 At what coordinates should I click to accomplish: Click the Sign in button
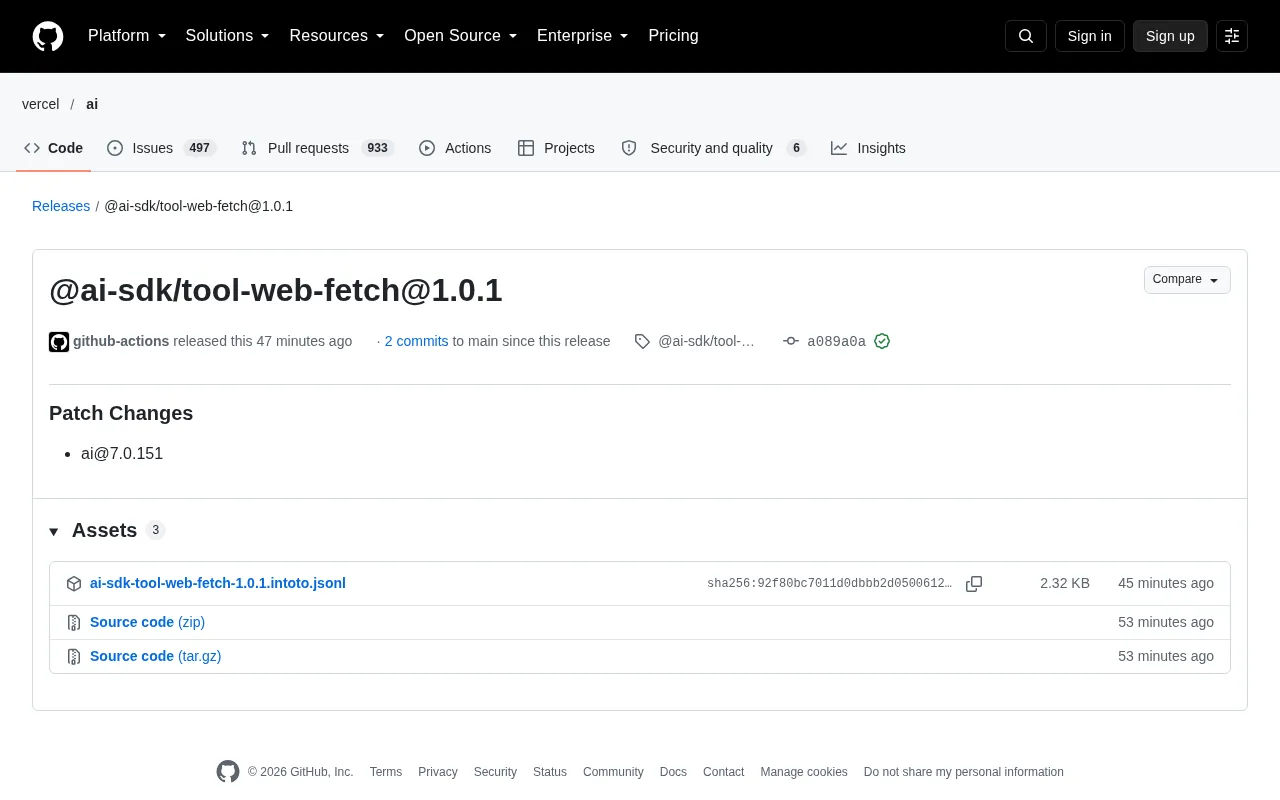1090,36
